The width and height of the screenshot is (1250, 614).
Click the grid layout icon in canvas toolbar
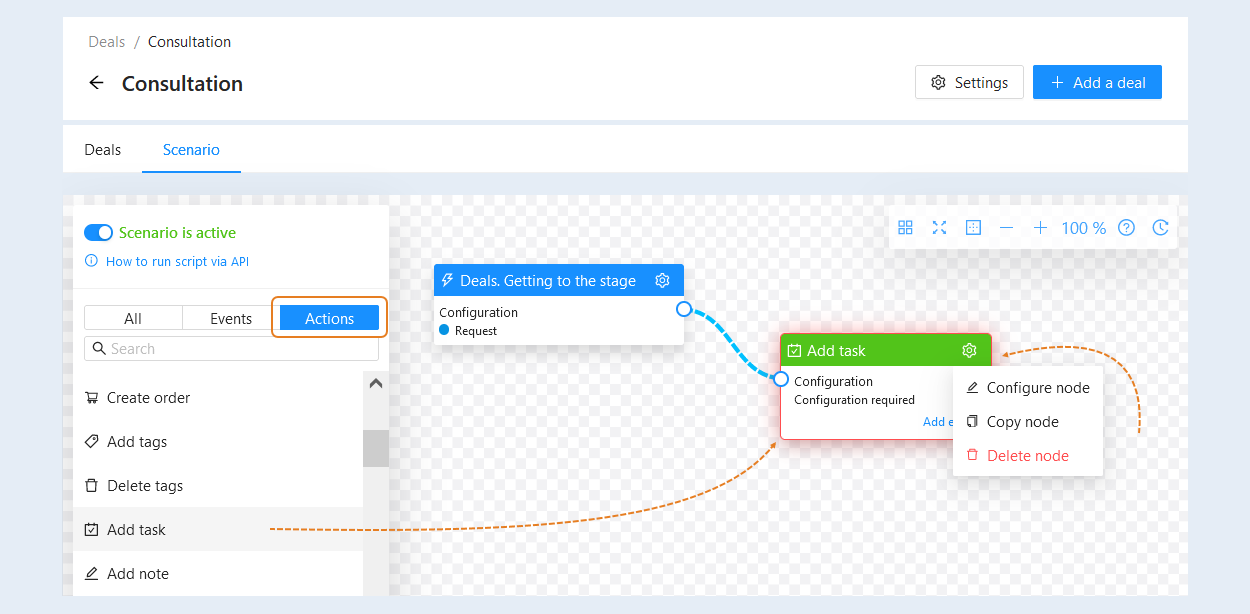click(x=905, y=228)
